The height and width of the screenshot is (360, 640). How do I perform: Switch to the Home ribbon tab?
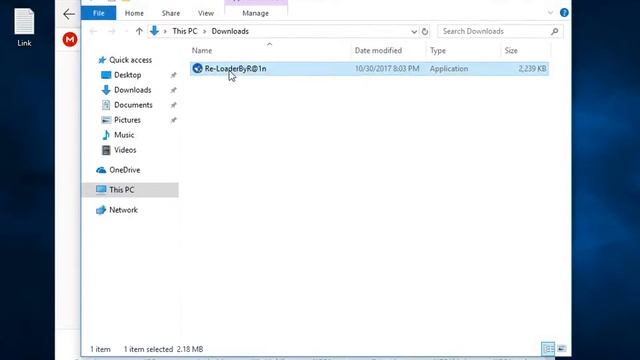134,13
